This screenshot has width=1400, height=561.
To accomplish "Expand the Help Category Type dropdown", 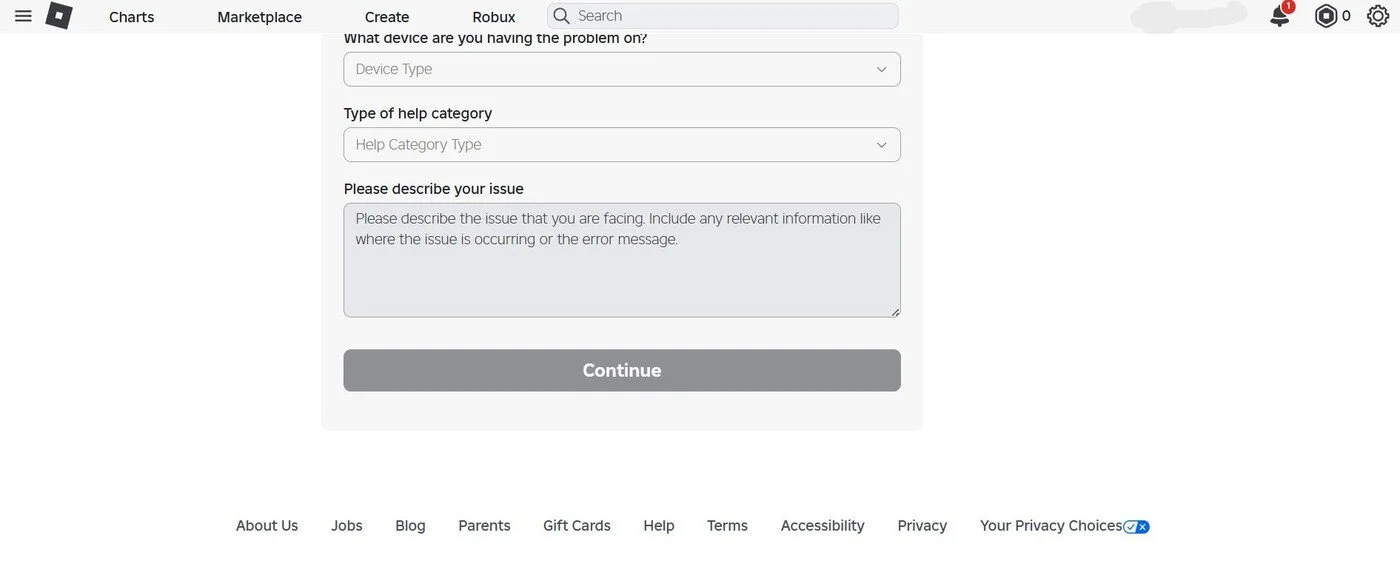I will point(622,144).
